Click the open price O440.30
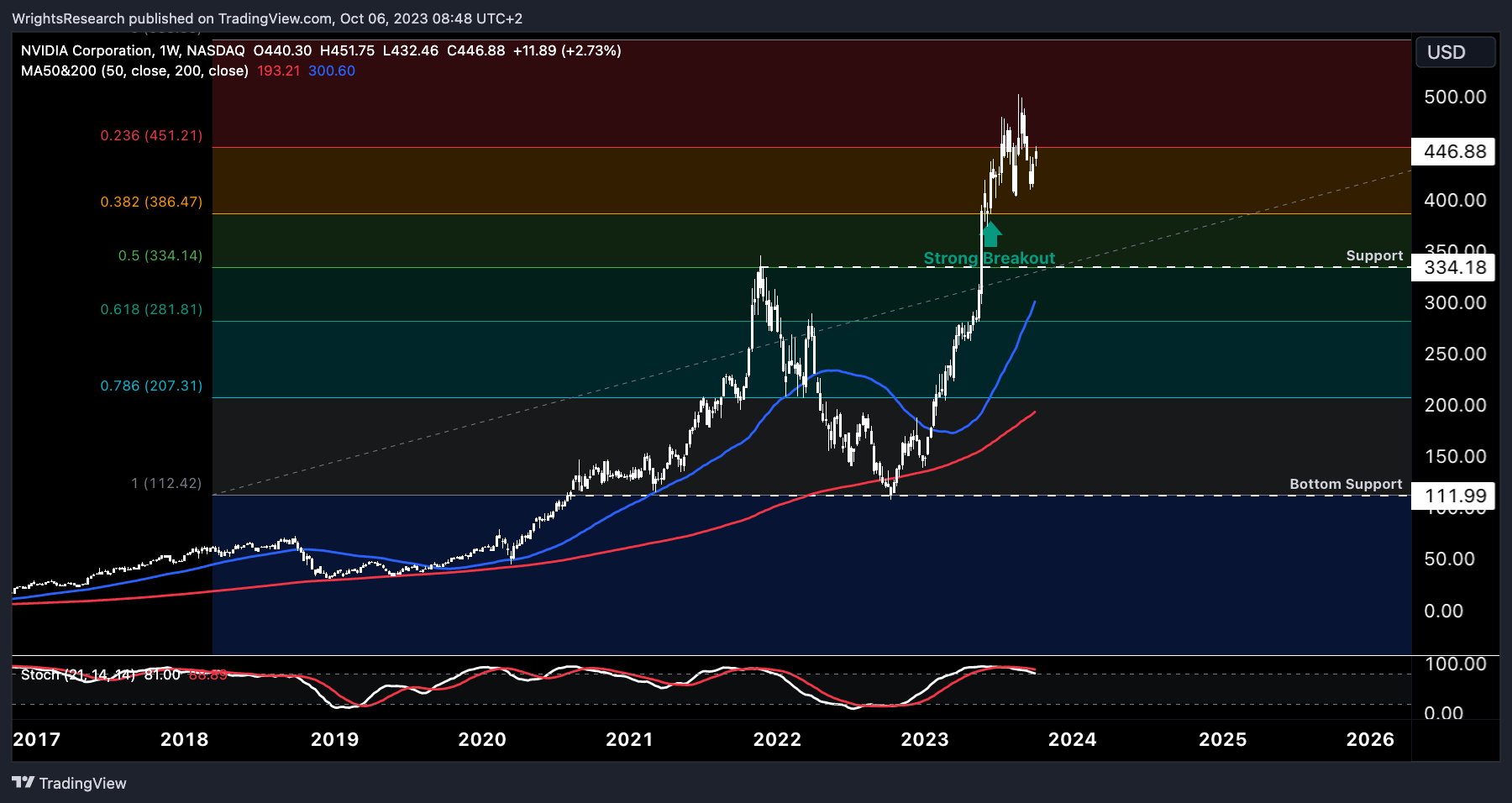The image size is (1512, 803). click(282, 50)
